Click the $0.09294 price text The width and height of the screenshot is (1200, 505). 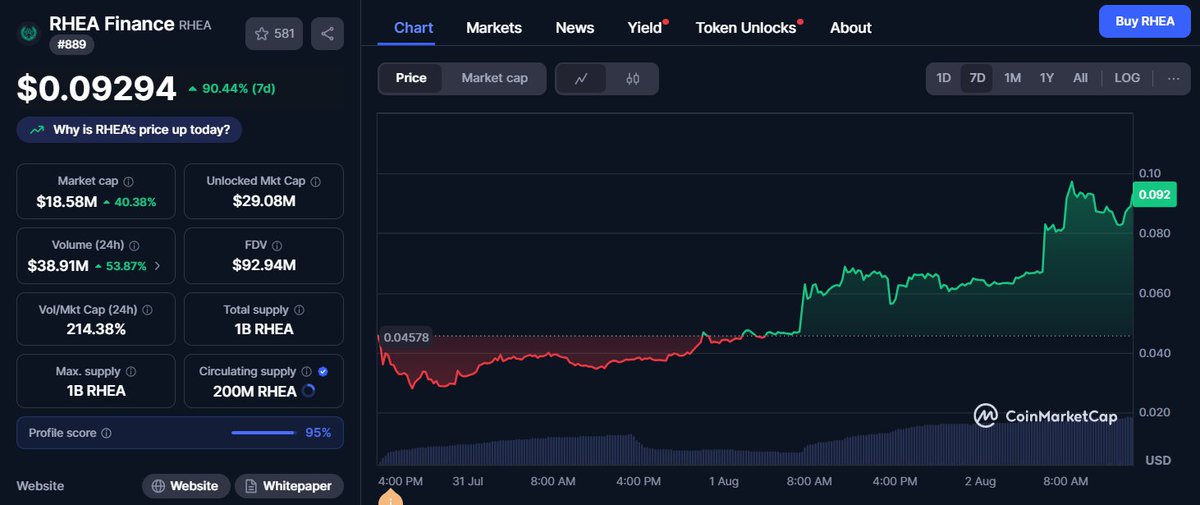coord(97,89)
